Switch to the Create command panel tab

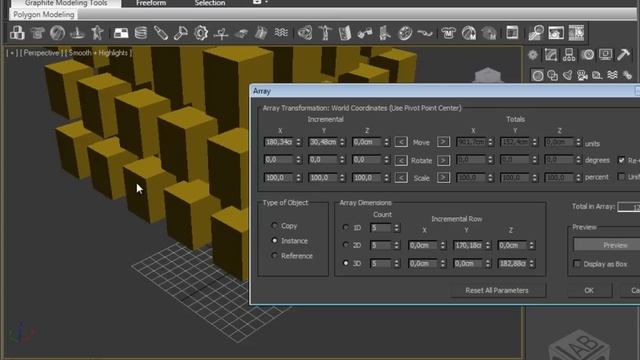pyautogui.click(x=533, y=55)
